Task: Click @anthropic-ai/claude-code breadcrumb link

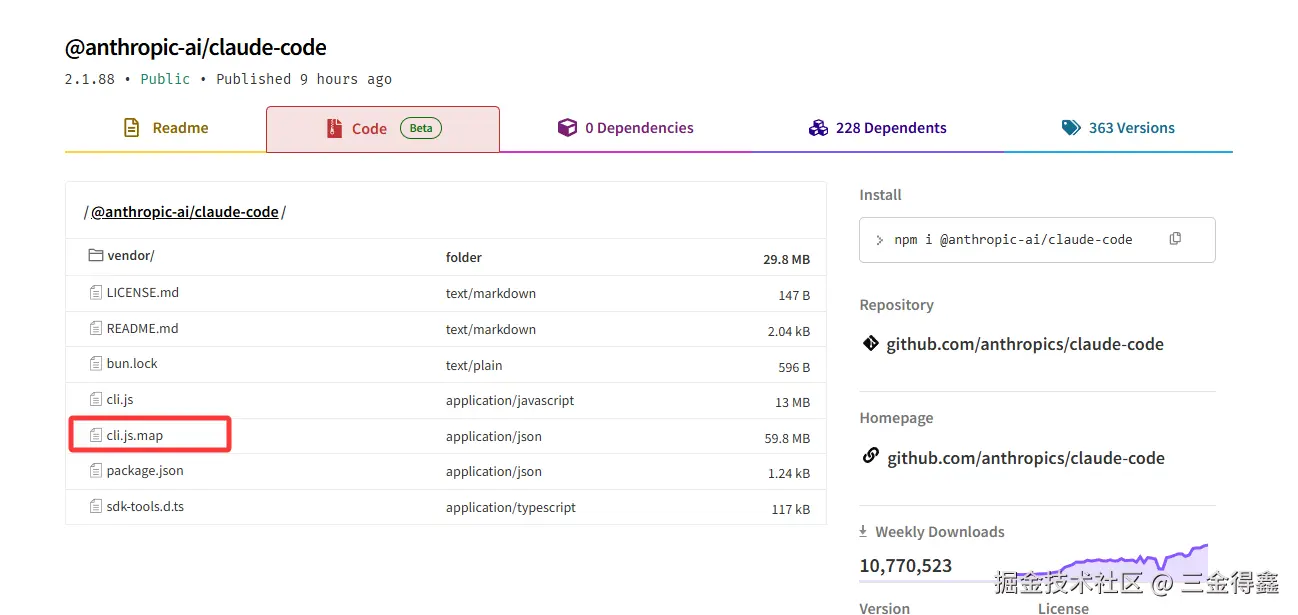Action: click(185, 212)
